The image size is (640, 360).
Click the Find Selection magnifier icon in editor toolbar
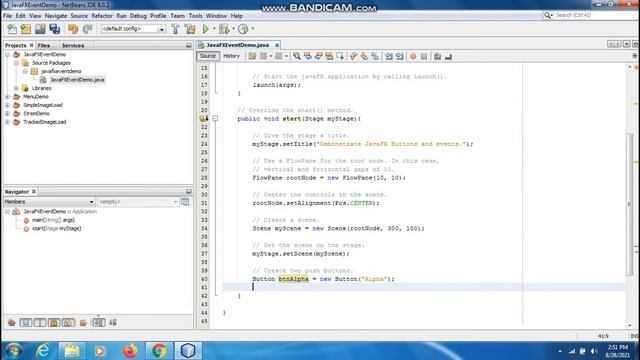pos(297,56)
